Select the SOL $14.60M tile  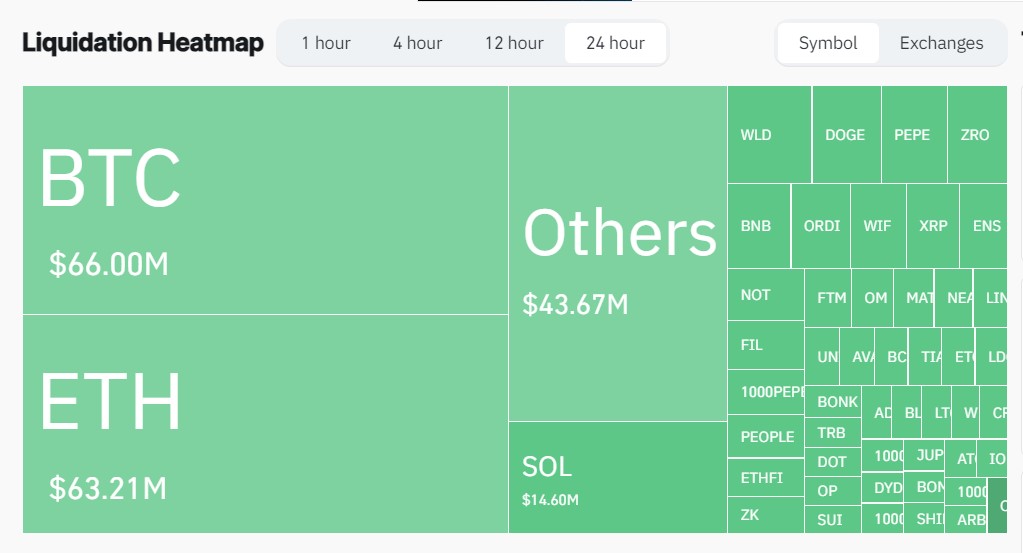(617, 477)
